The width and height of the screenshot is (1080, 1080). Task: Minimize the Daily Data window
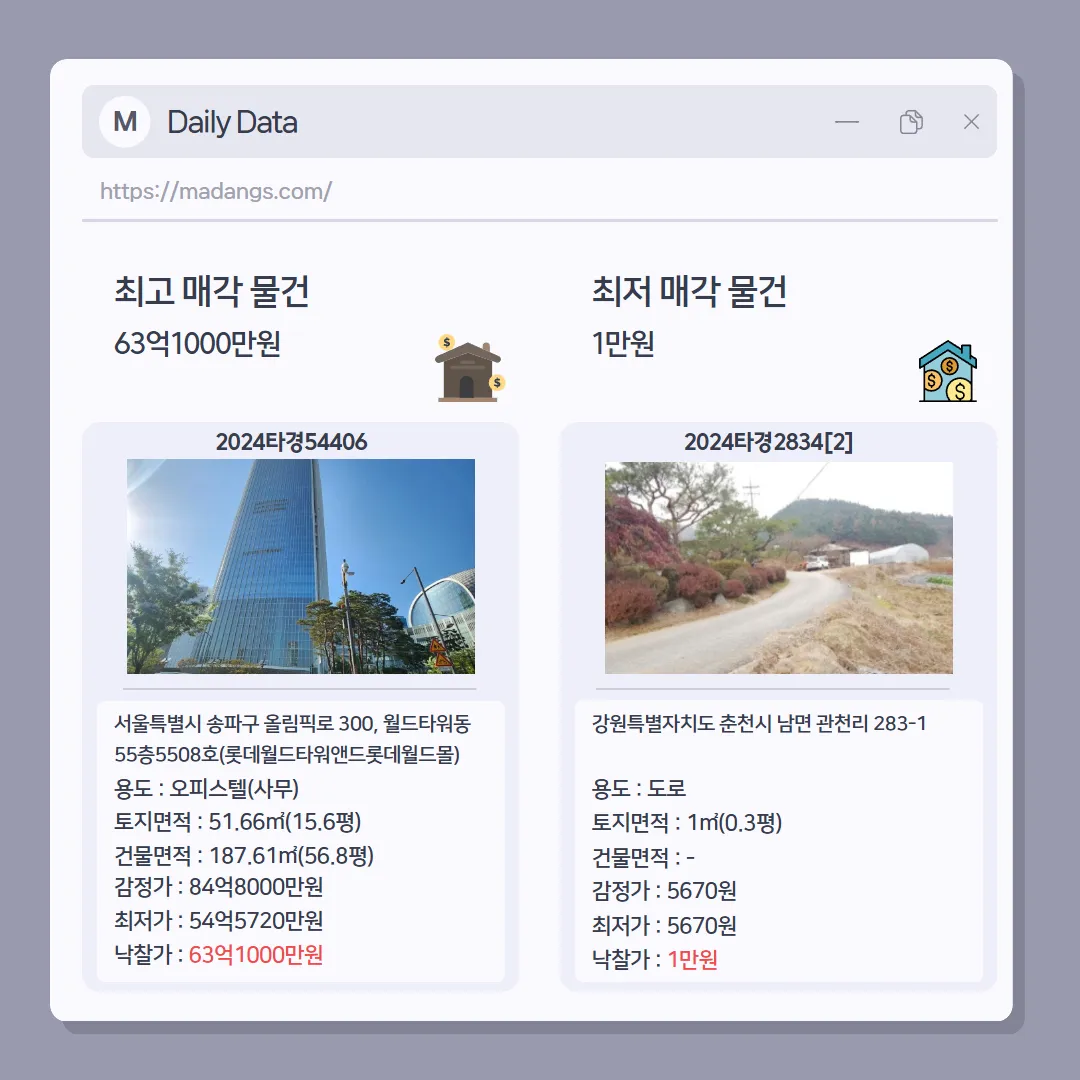point(847,122)
